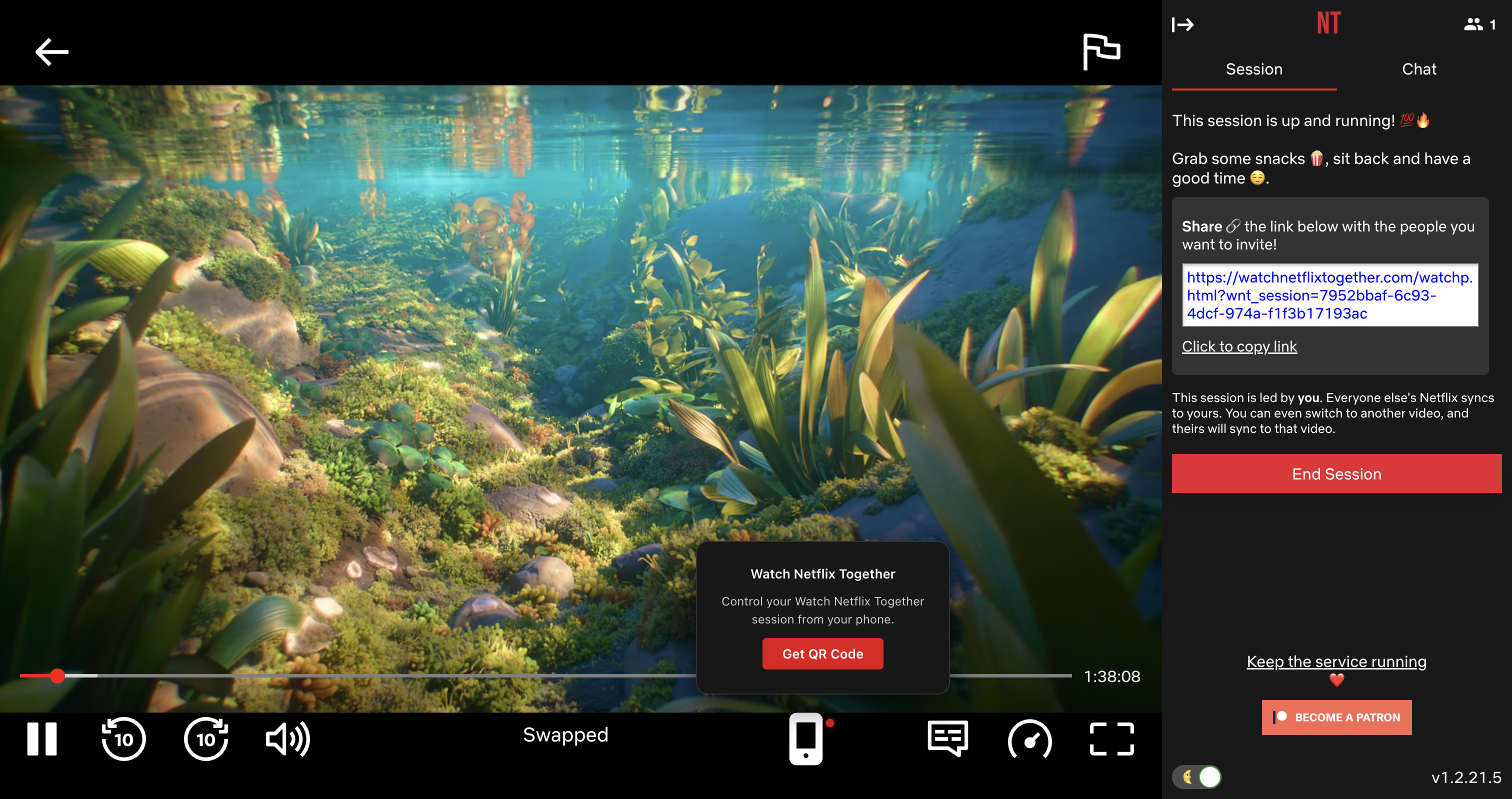Click Become a Patron button
Screen dimensions: 1512x799
pyautogui.click(x=1336, y=717)
